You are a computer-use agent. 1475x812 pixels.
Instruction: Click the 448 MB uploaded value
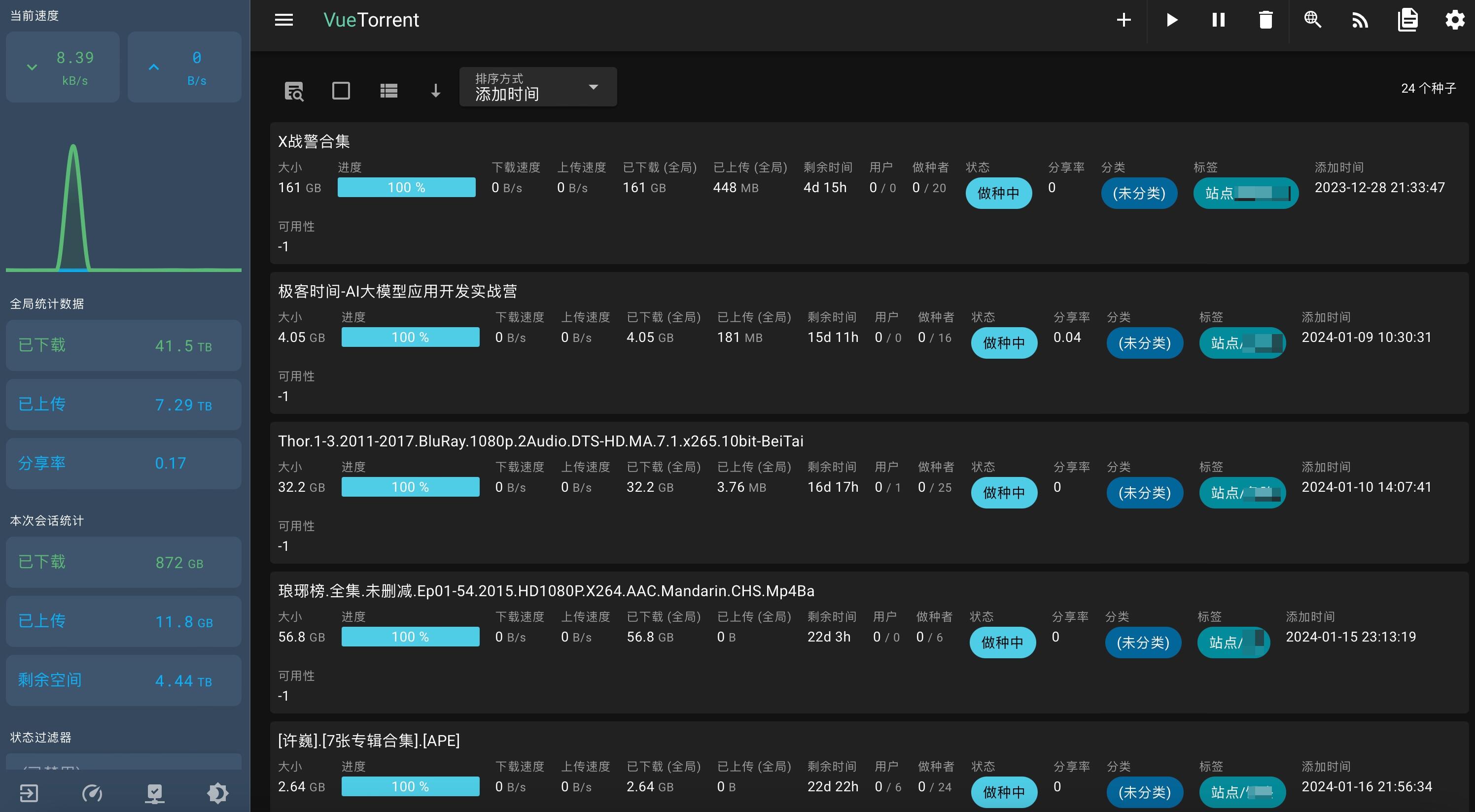(736, 188)
